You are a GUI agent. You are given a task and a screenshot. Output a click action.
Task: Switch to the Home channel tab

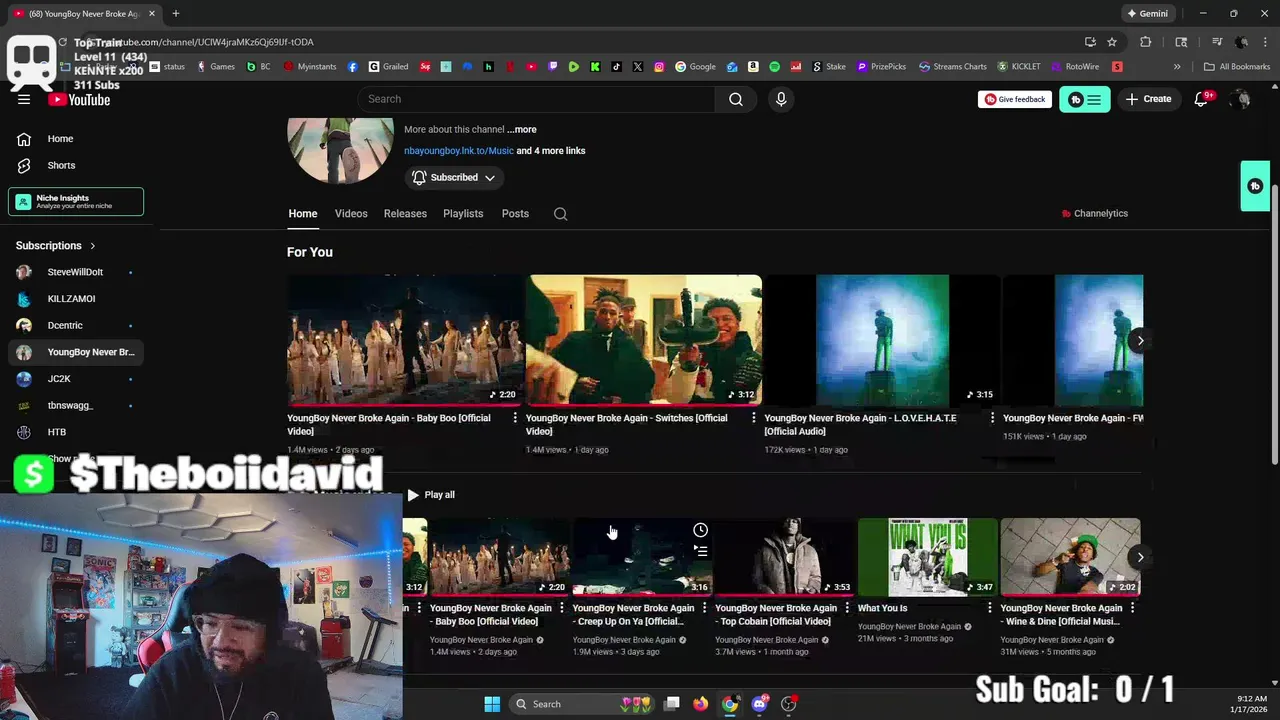(x=303, y=214)
